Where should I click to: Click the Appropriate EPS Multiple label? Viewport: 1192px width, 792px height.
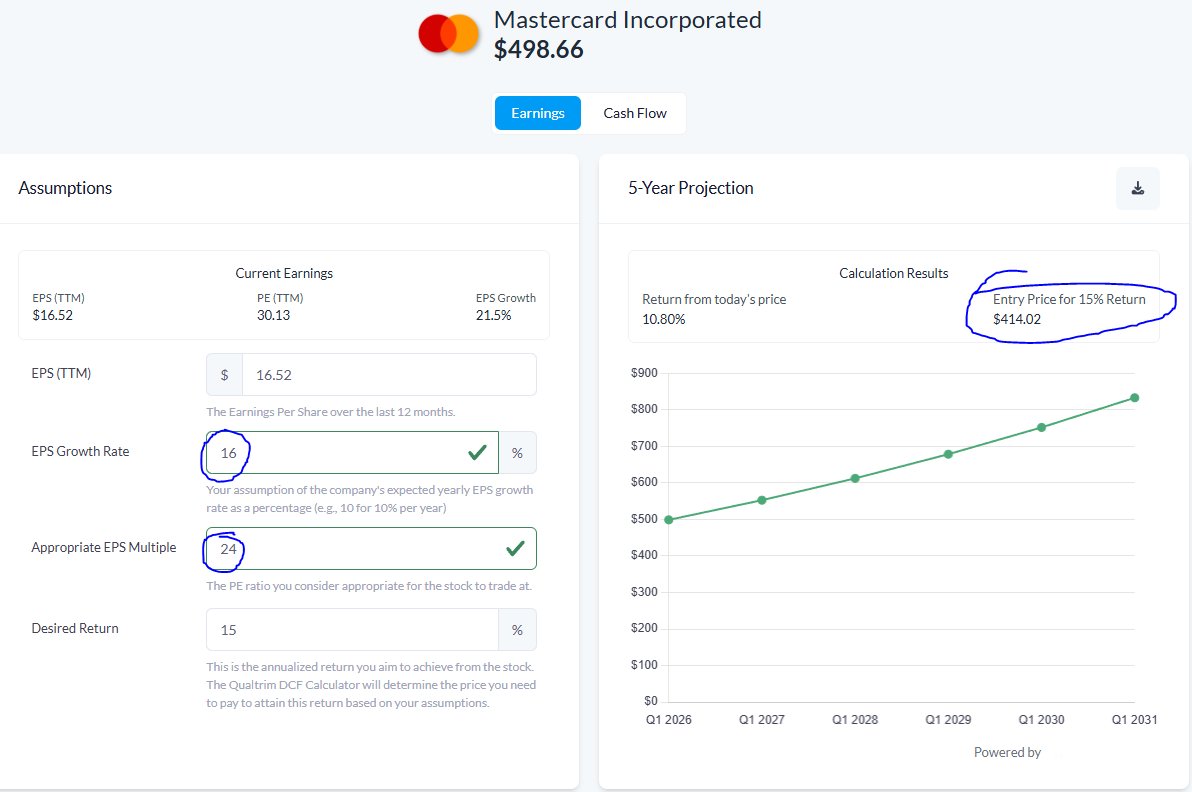click(x=104, y=547)
